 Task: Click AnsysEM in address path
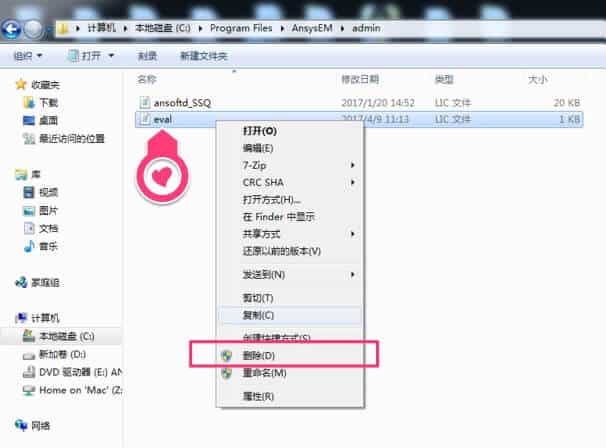coord(312,28)
